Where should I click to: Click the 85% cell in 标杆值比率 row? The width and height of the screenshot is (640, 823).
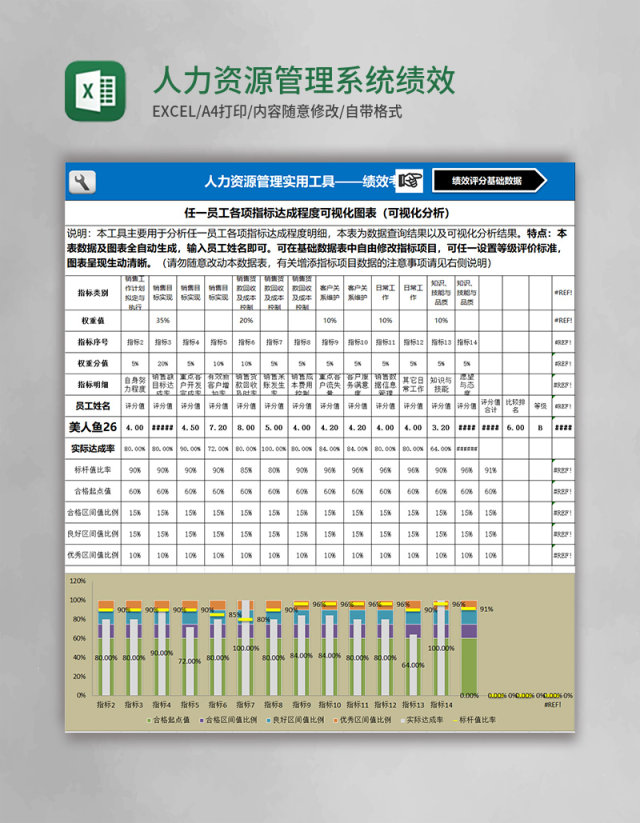point(246,470)
